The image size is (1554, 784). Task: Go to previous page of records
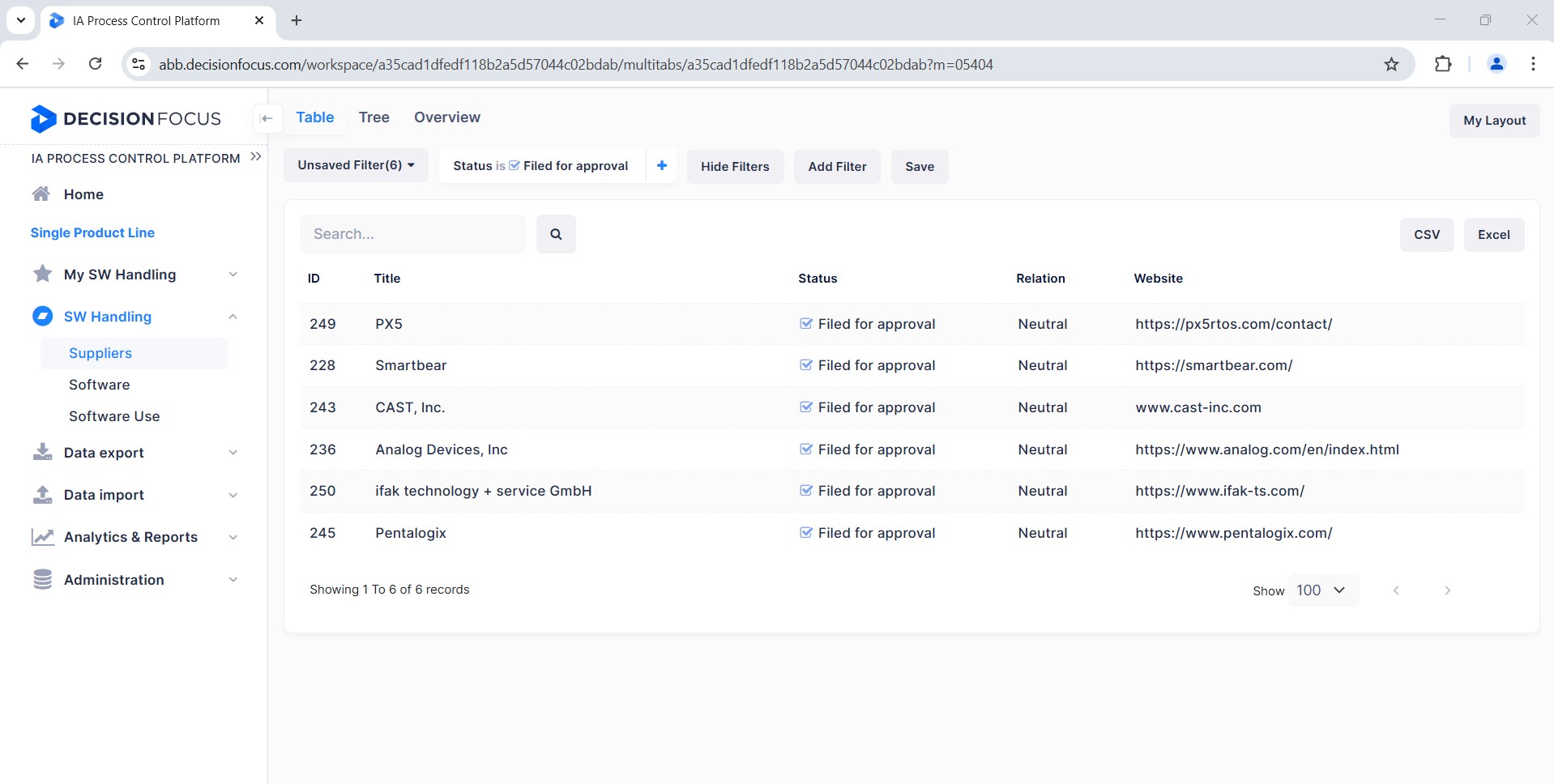[1396, 590]
